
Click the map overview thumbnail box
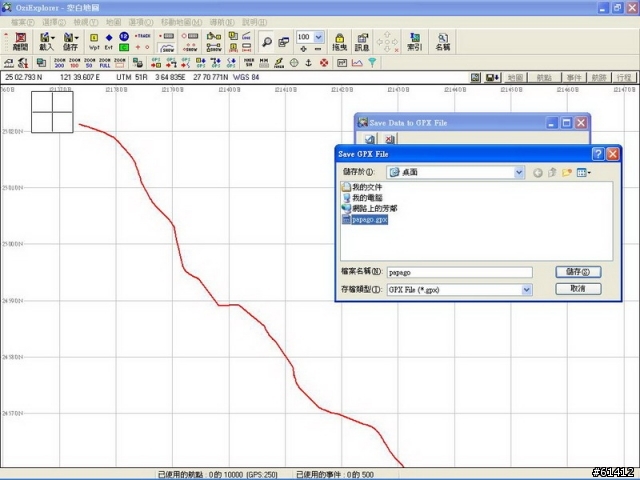tap(52, 112)
